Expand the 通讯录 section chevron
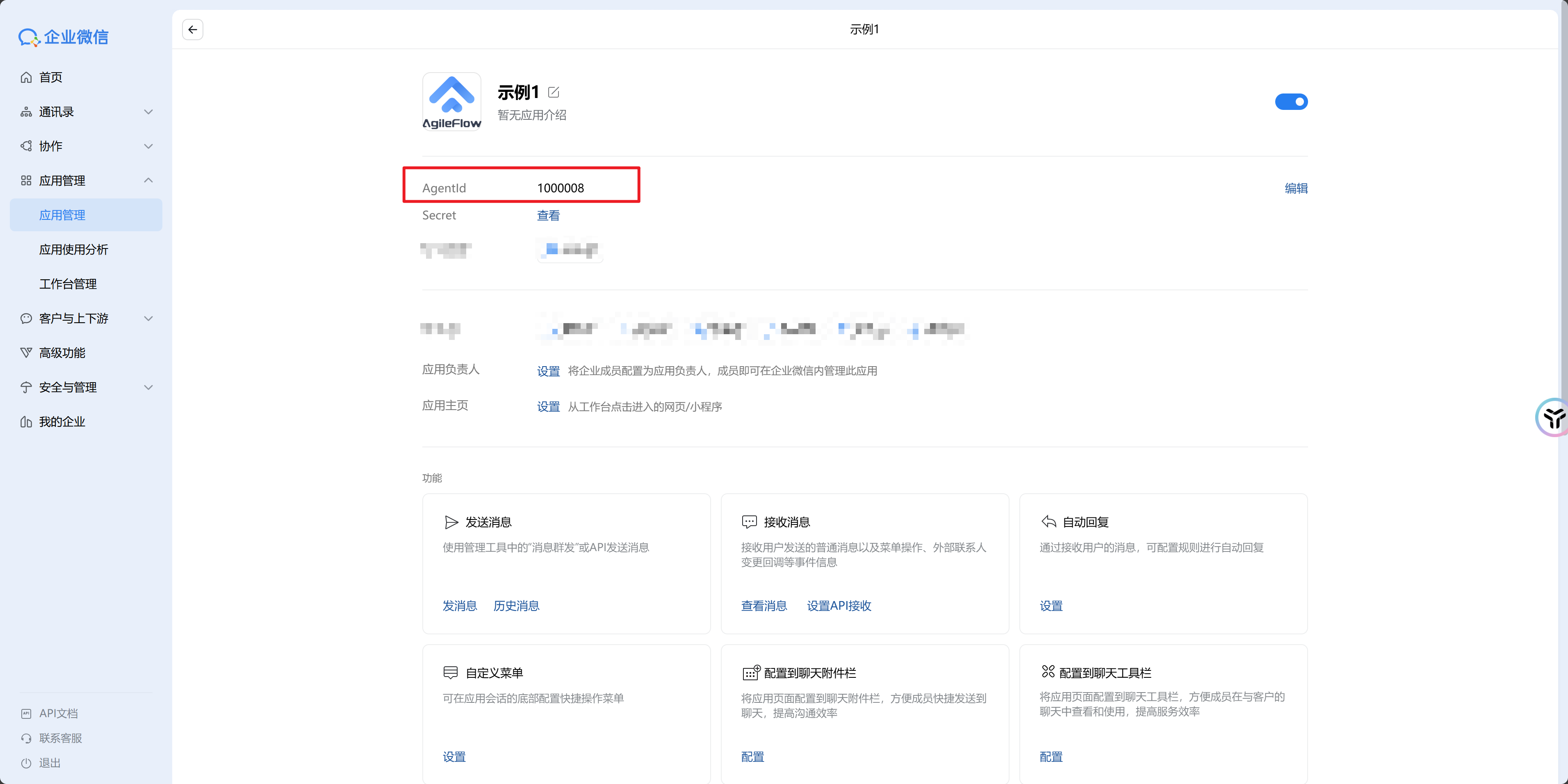Viewport: 1568px width, 784px height. 148,112
